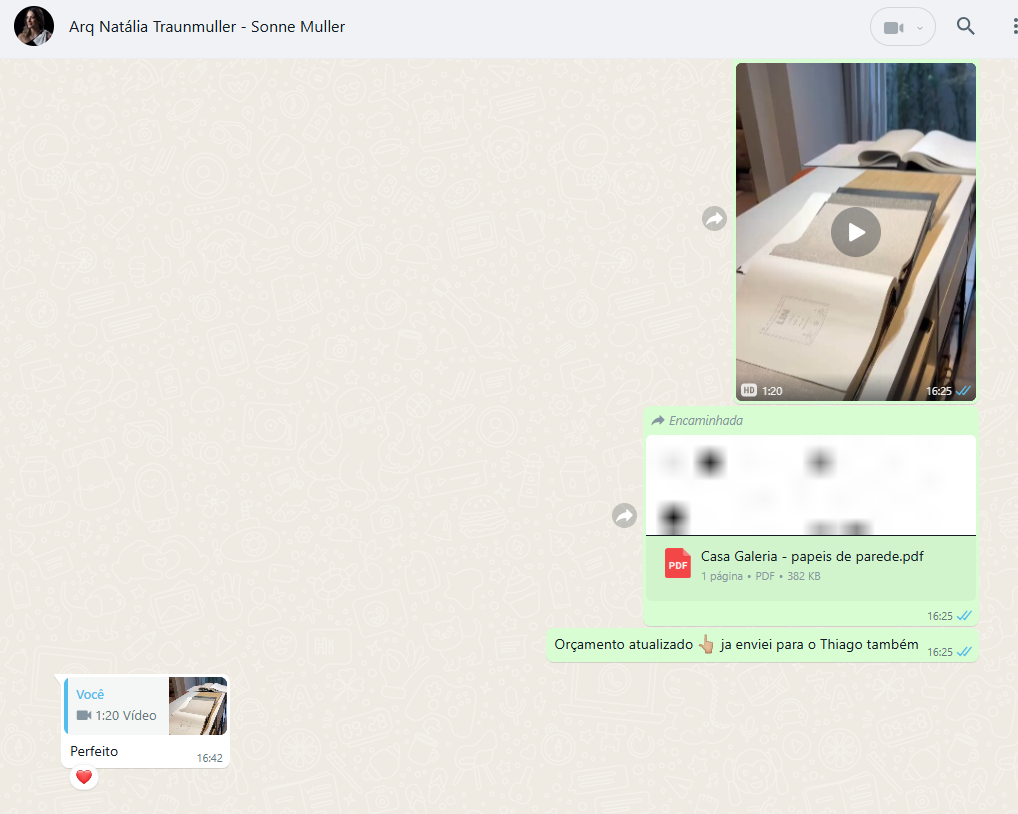Forward the video message
This screenshot has height=814, width=1018.
[x=714, y=219]
